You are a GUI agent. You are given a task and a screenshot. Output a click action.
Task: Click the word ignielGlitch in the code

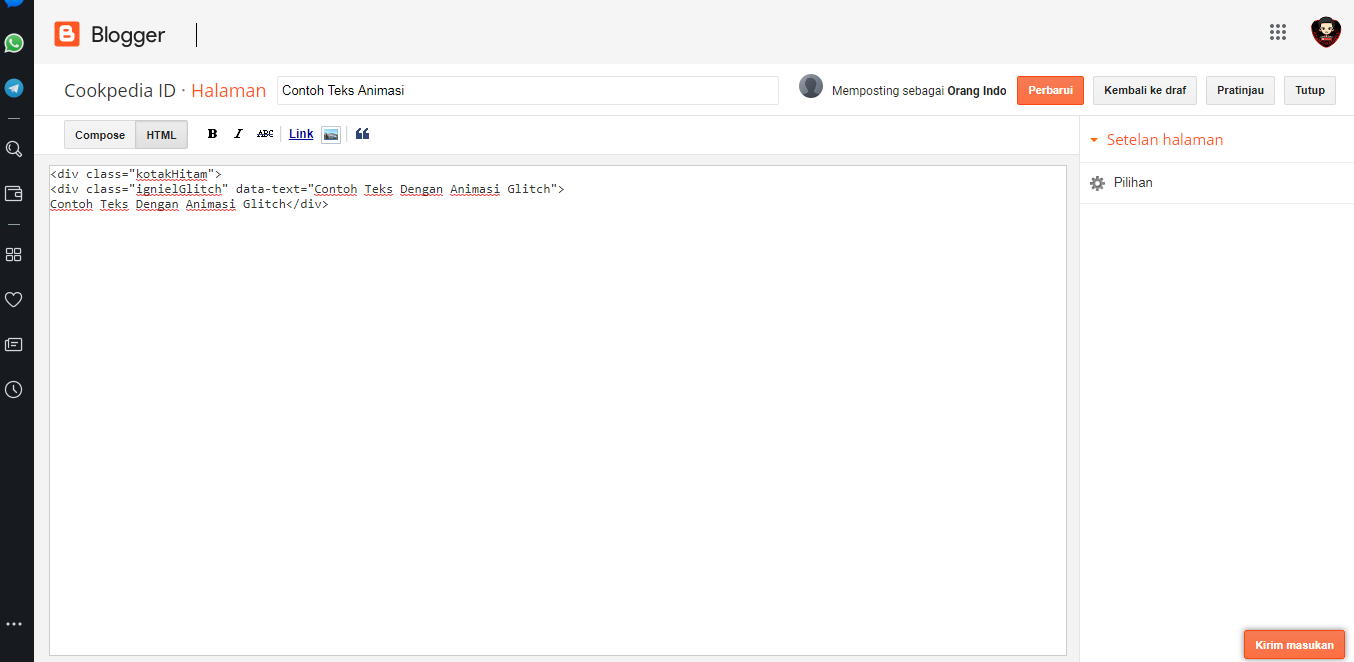coord(179,189)
